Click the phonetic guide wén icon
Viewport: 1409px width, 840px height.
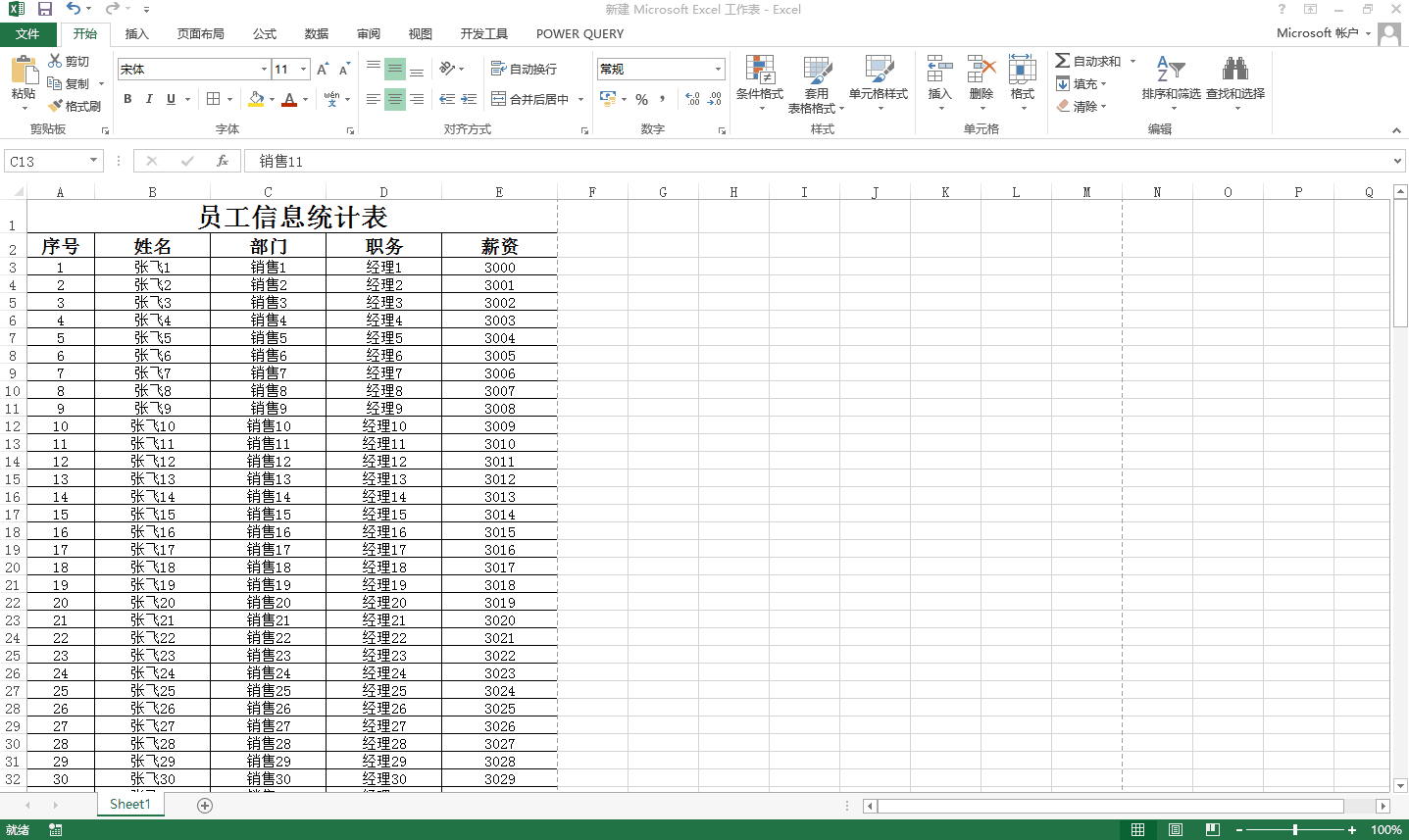[332, 99]
